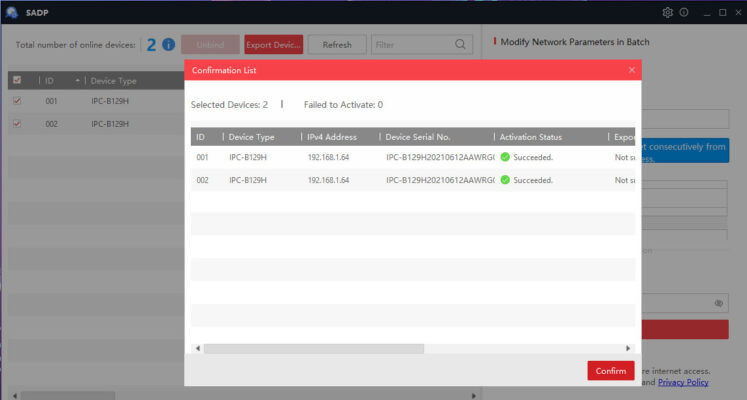Click the filter search magnifier icon
The width and height of the screenshot is (747, 400).
point(460,45)
